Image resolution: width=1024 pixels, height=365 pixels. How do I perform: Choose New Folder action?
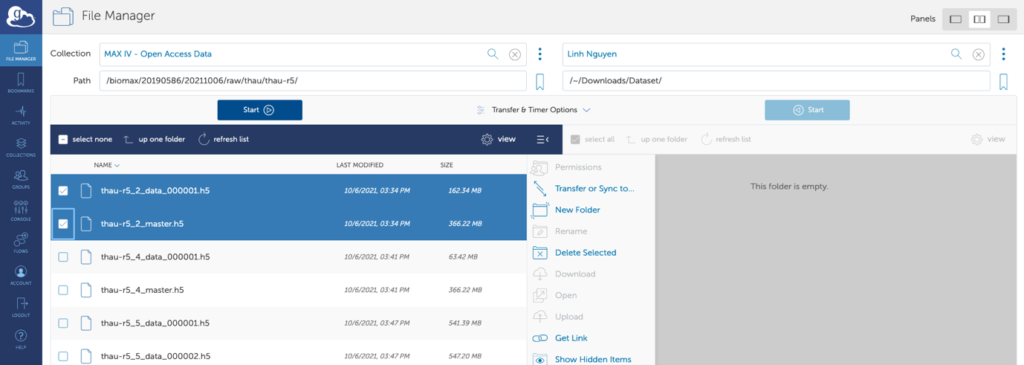[x=566, y=210]
